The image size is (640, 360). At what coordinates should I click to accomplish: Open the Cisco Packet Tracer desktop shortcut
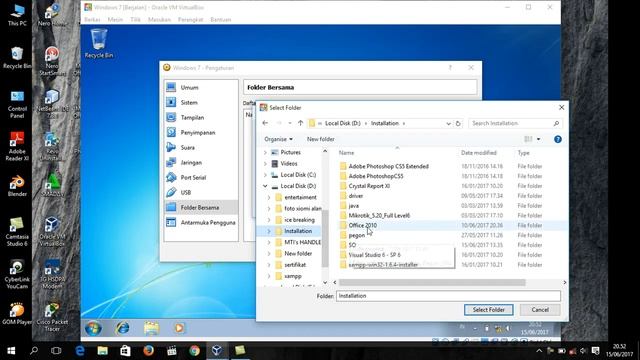coord(52,318)
